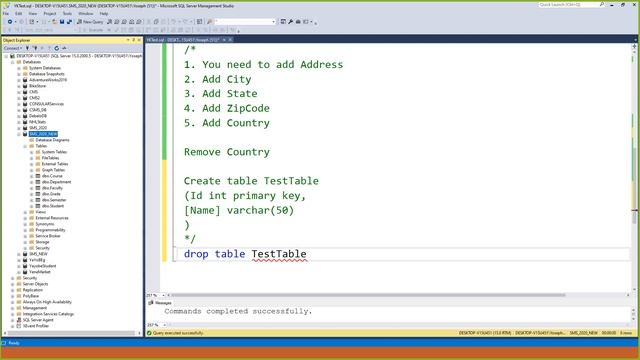Select the dbo.Faculty table

point(52,188)
